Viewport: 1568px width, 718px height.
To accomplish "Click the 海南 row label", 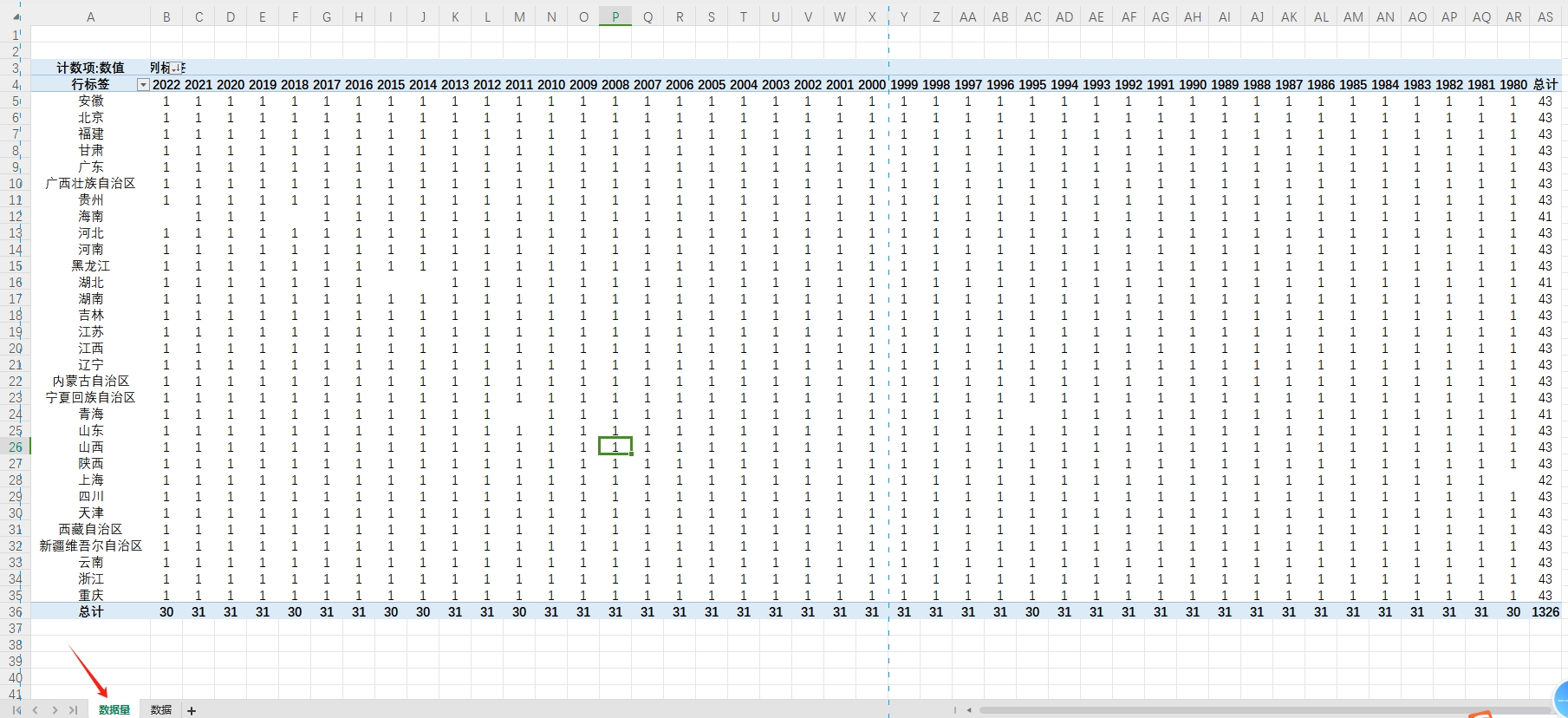I will coord(90,216).
